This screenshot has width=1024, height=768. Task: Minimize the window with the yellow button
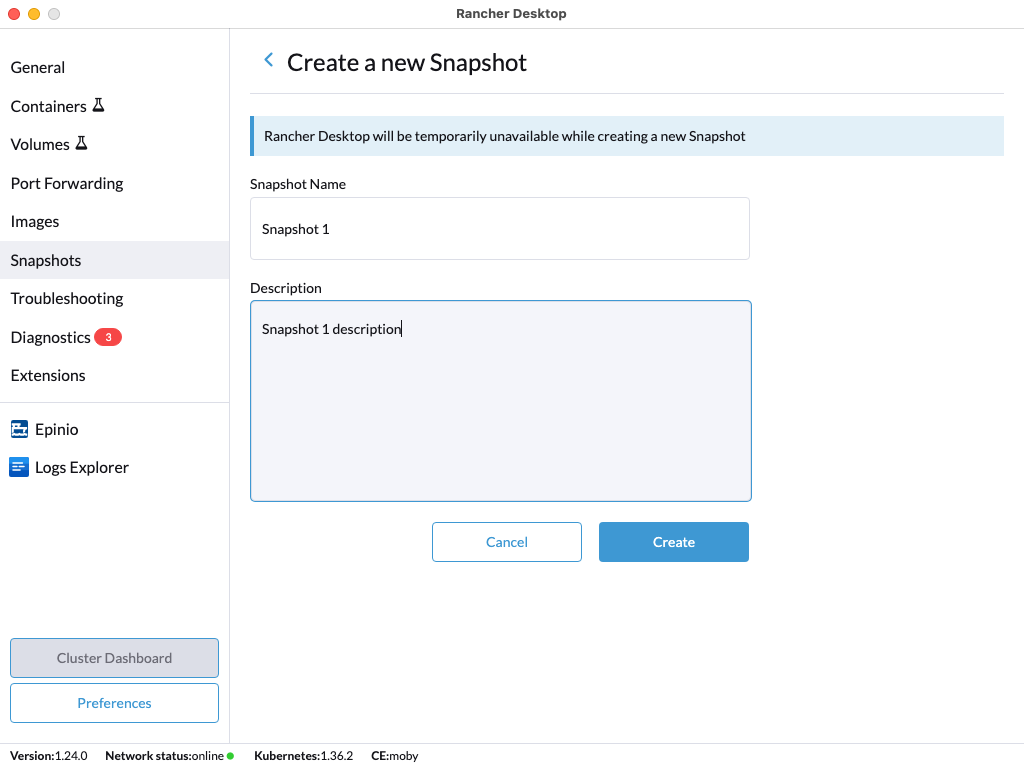[x=34, y=14]
